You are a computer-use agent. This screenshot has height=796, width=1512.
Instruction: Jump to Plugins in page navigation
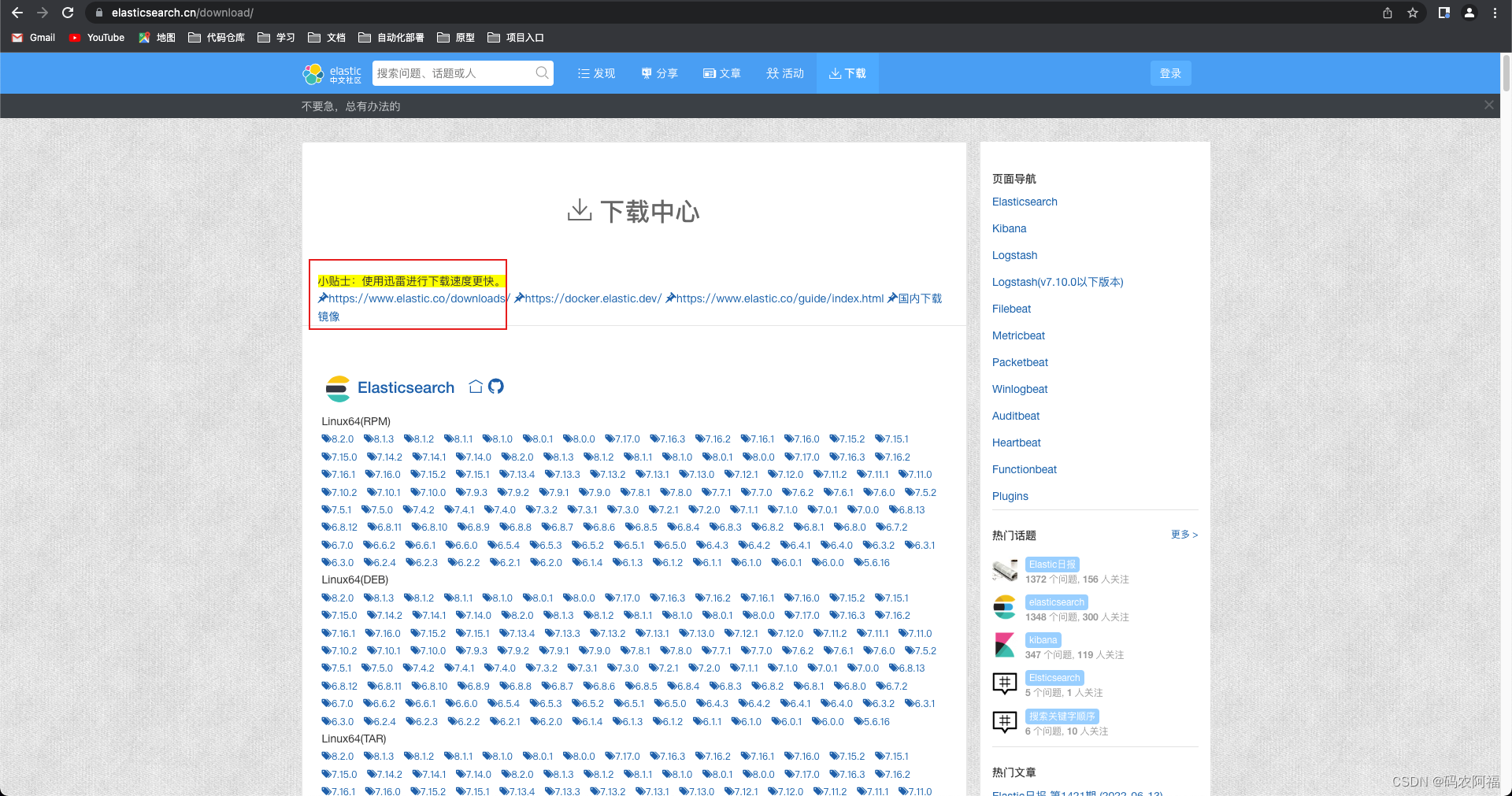pos(1010,496)
